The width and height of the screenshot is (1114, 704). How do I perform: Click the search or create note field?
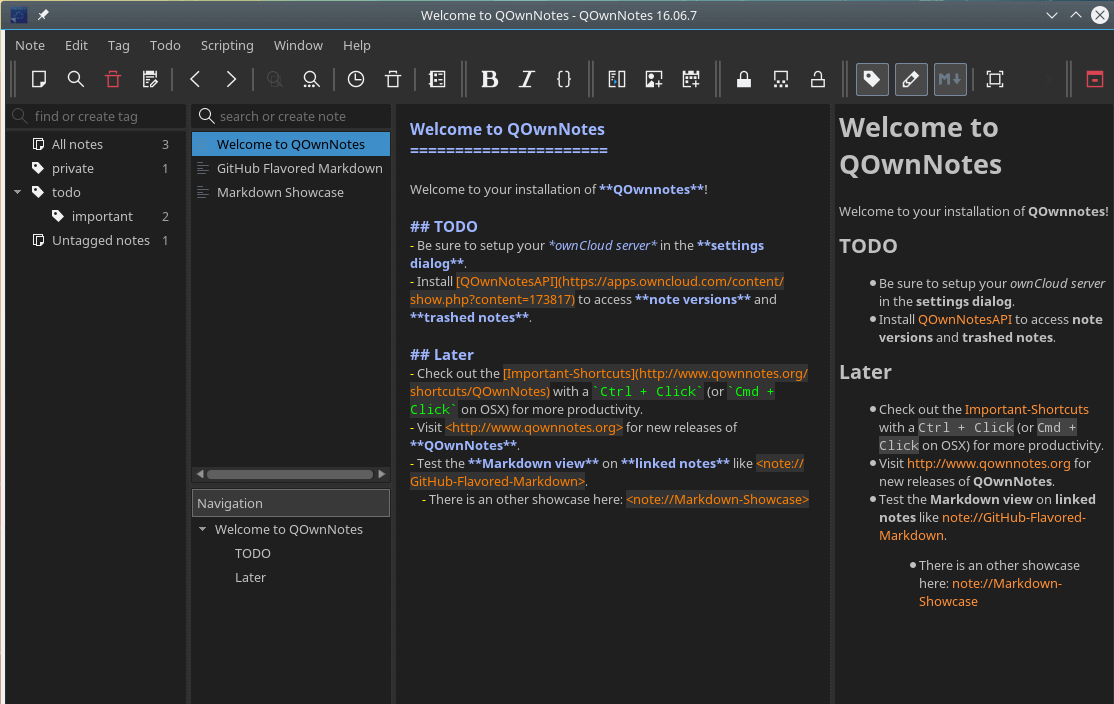[x=291, y=116]
